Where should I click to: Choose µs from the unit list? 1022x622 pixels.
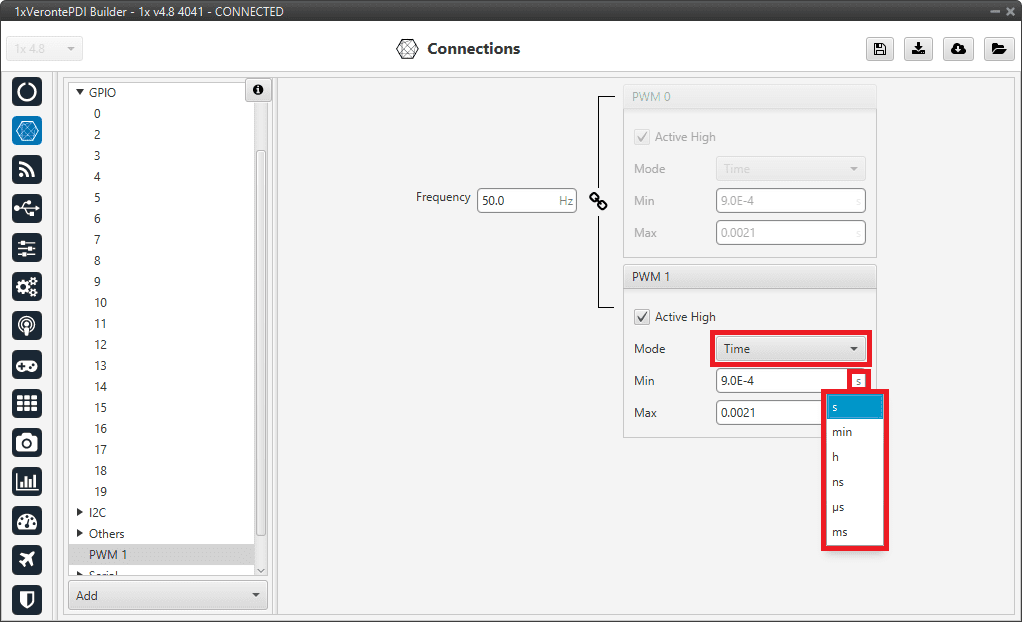pyautogui.click(x=839, y=507)
